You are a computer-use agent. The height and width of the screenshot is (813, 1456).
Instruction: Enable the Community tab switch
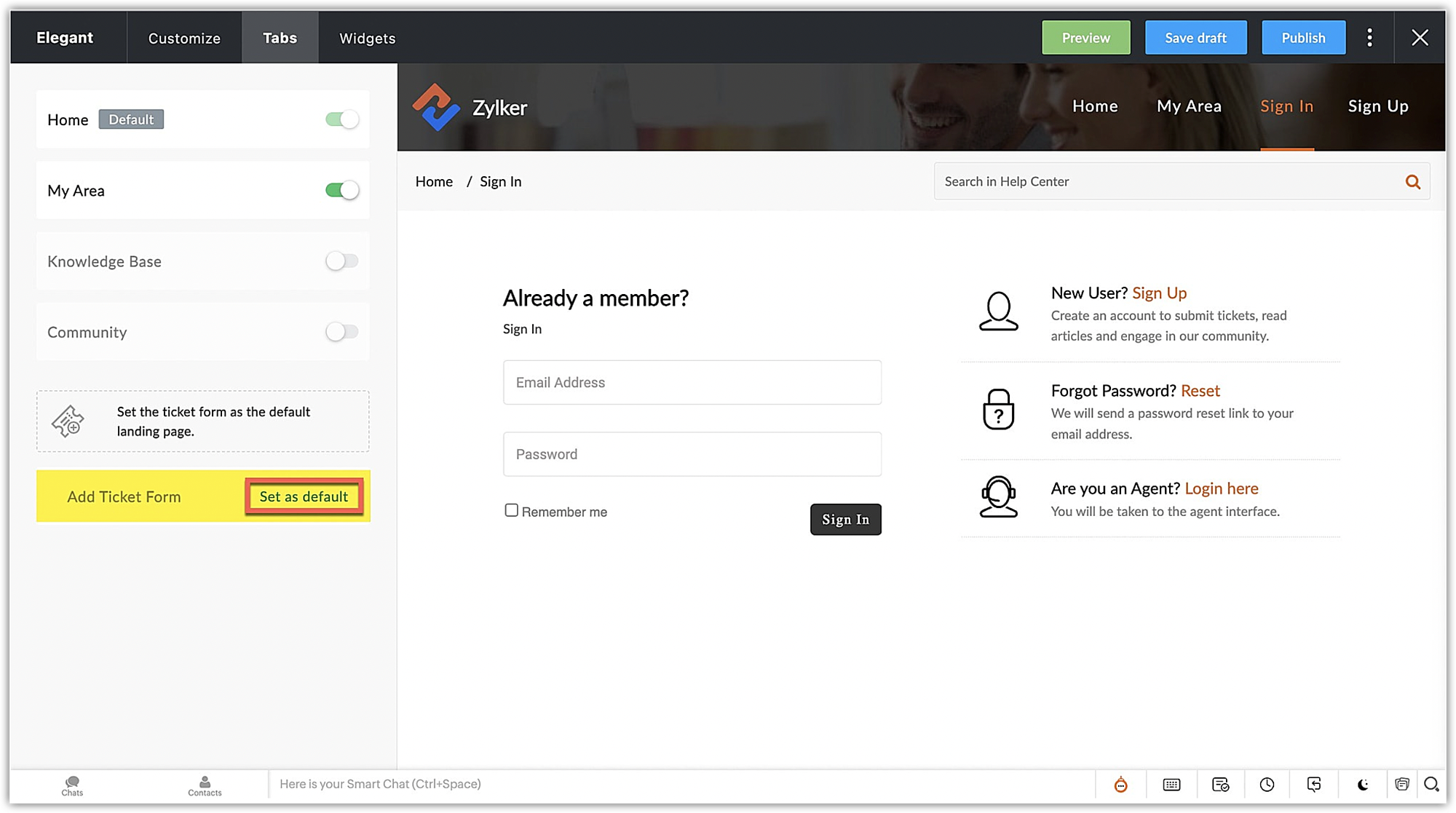click(341, 332)
